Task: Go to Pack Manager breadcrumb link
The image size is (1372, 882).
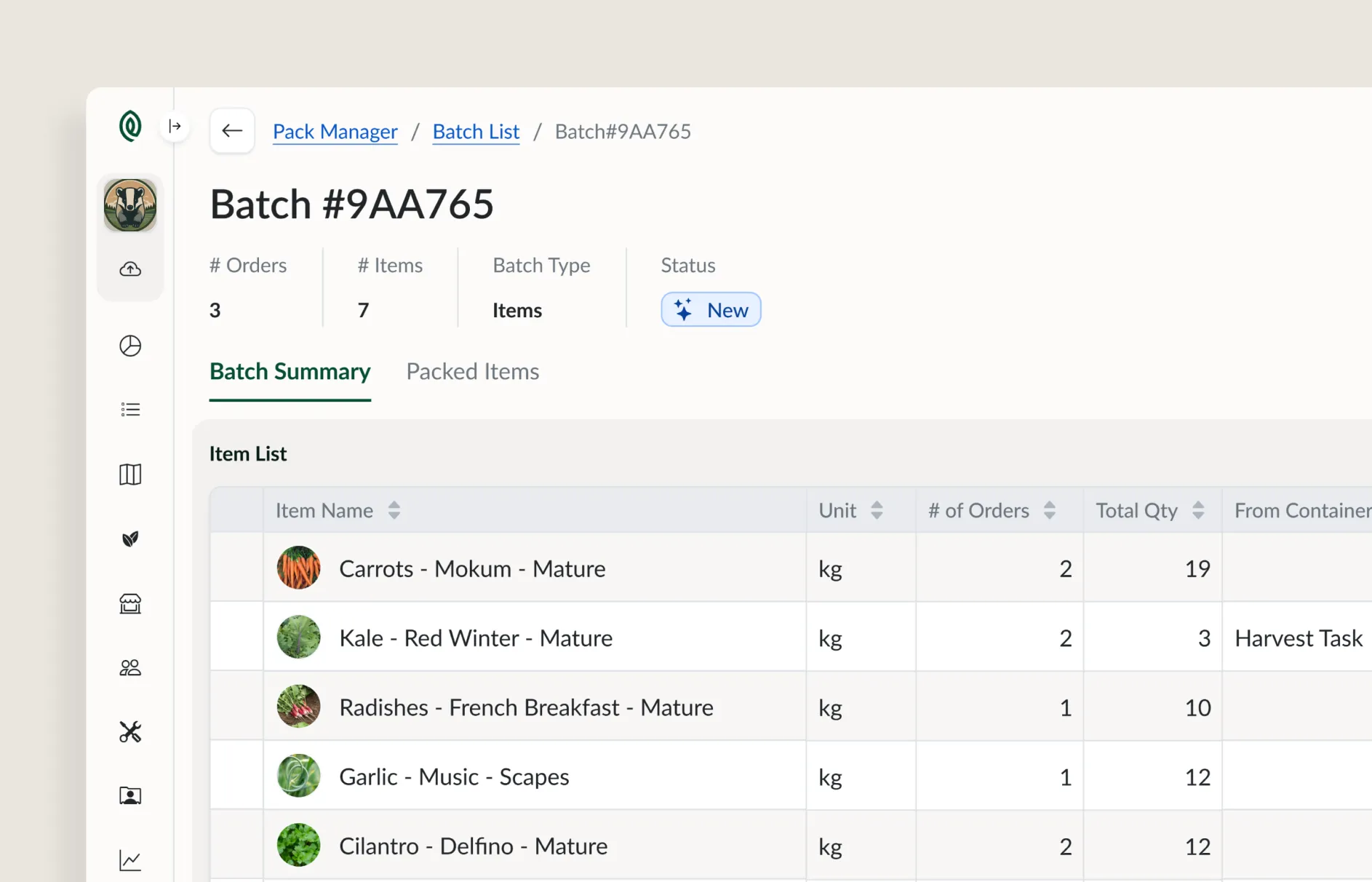Action: [x=335, y=132]
